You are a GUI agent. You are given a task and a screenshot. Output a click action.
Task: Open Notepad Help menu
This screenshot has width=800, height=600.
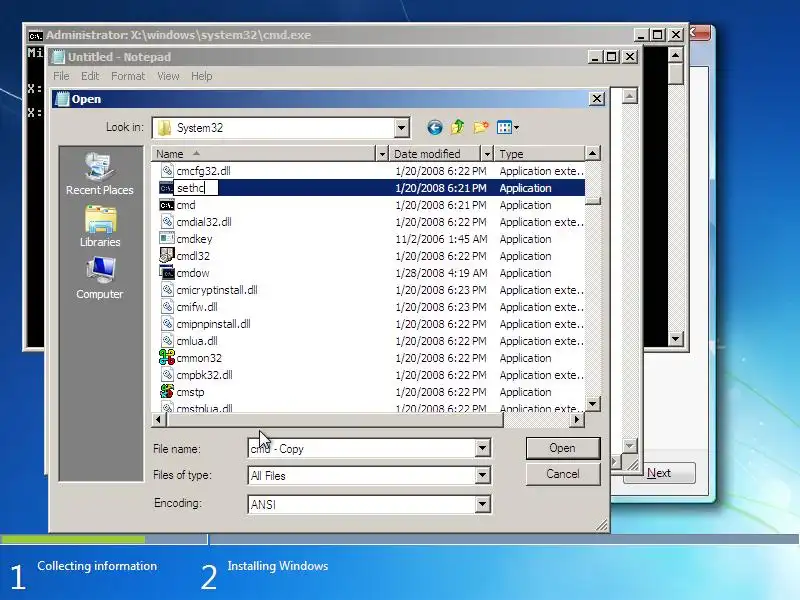(202, 76)
